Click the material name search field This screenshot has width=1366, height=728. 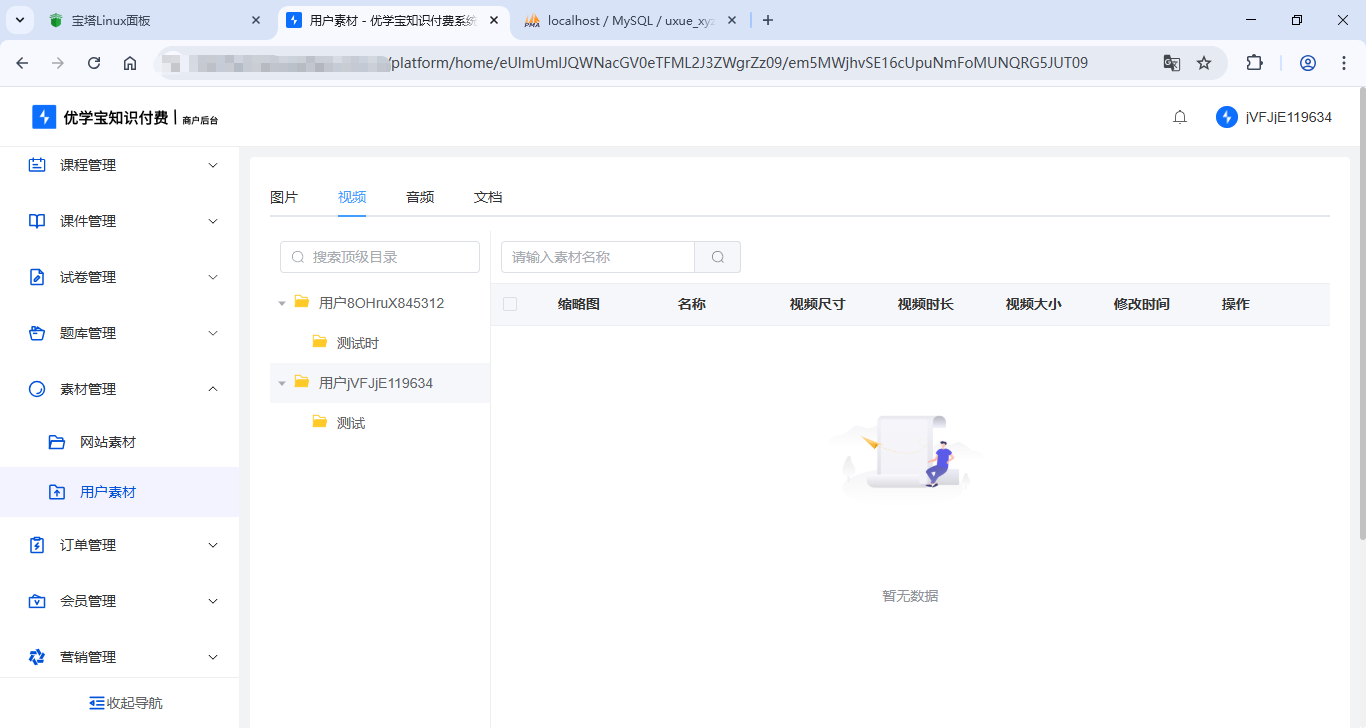click(x=595, y=256)
